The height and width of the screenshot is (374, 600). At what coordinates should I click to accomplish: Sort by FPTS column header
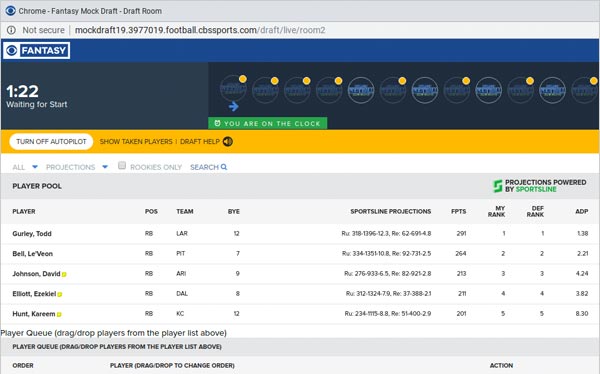[458, 211]
